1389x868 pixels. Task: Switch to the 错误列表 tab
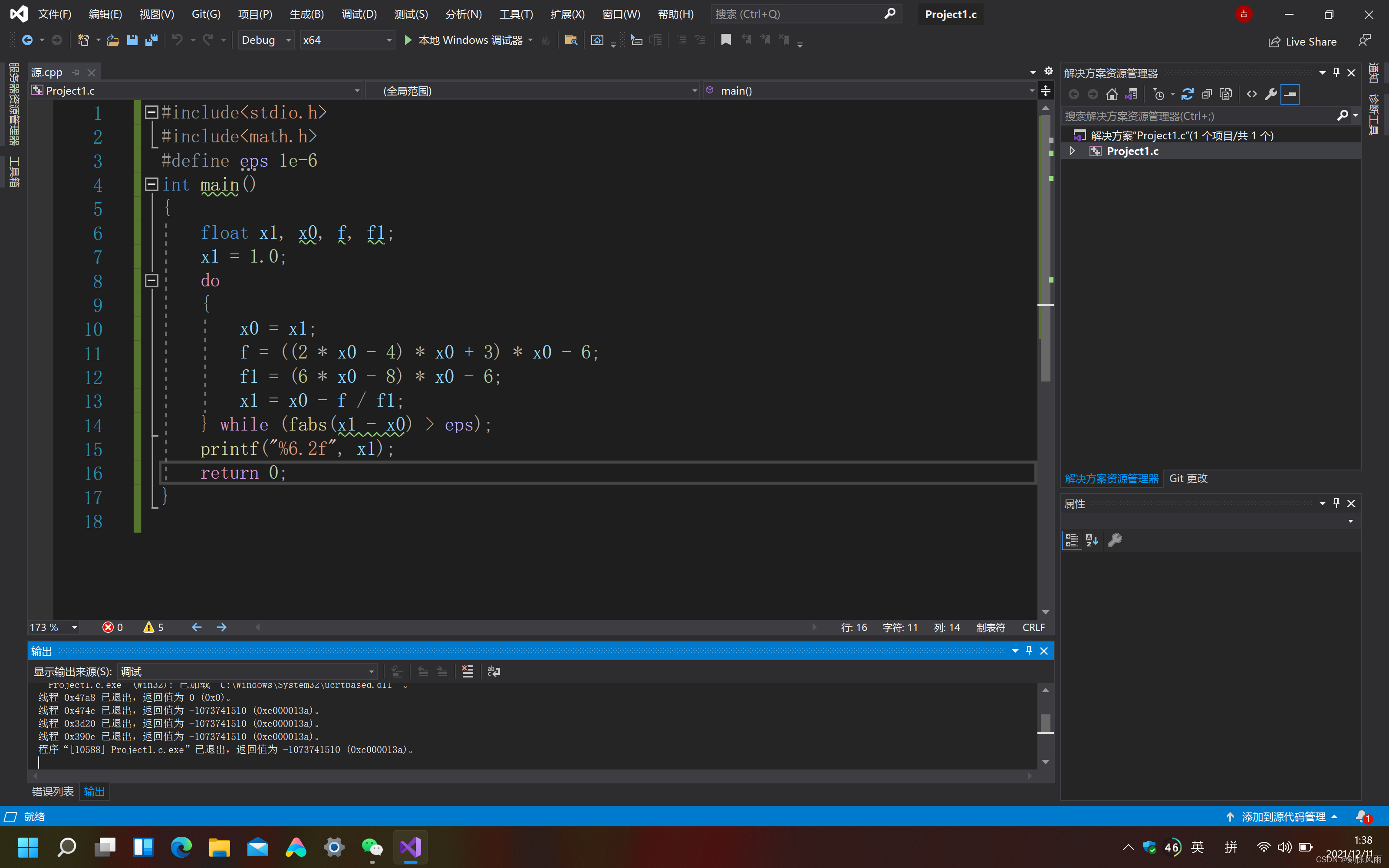click(x=53, y=792)
